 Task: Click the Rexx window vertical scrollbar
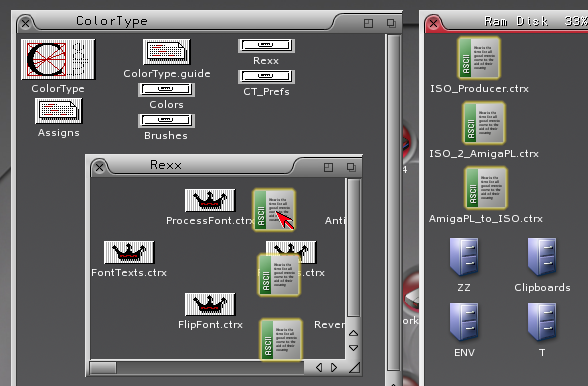pyautogui.click(x=354, y=248)
